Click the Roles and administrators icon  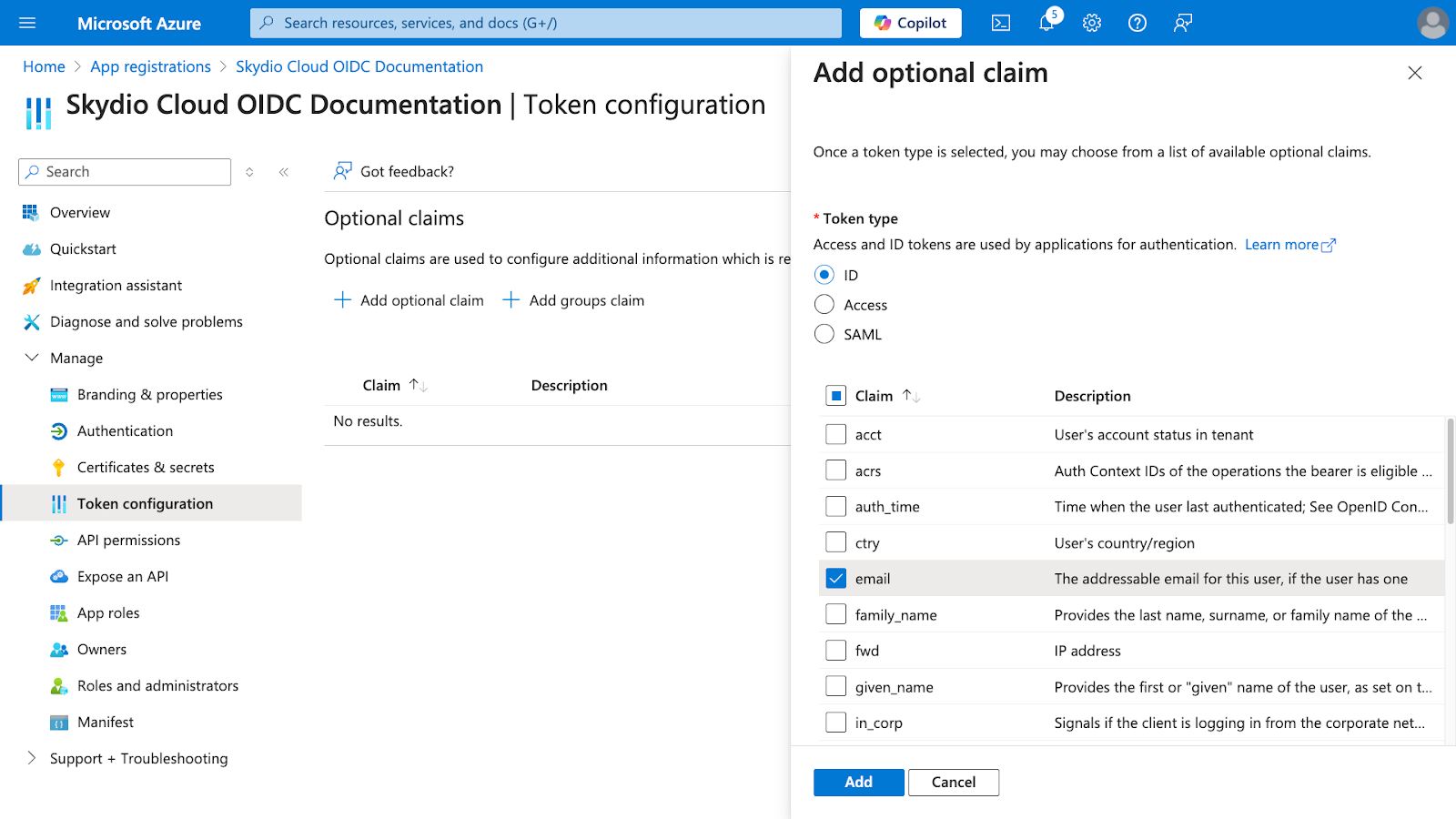59,686
